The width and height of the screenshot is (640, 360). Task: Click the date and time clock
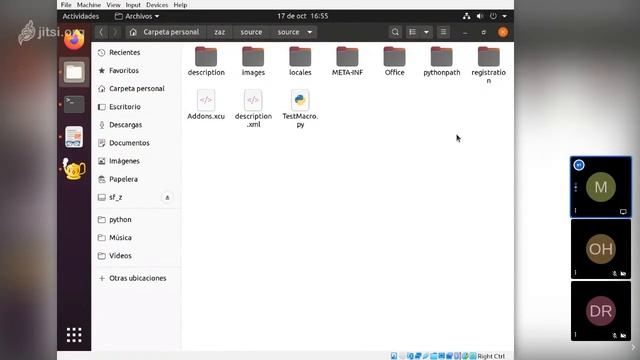tap(302, 16)
